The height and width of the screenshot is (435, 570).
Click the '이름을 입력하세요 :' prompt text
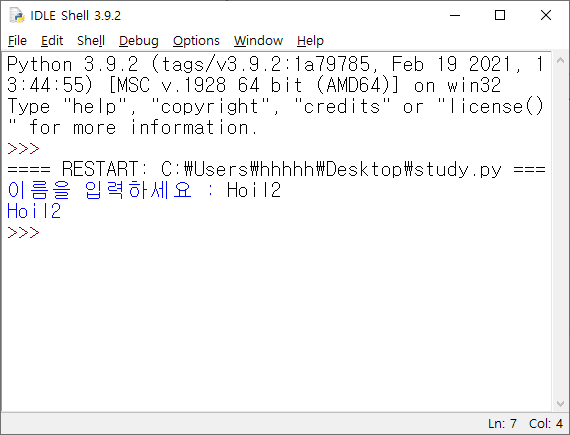(x=111, y=190)
